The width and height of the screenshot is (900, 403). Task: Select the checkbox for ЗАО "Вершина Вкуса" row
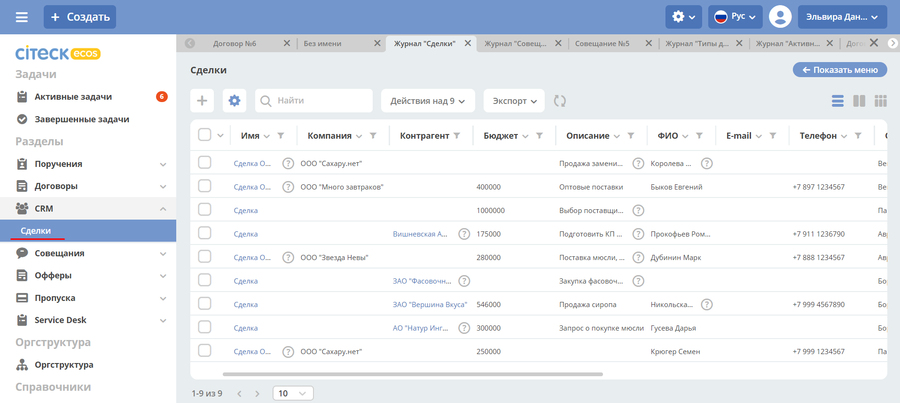pos(204,304)
